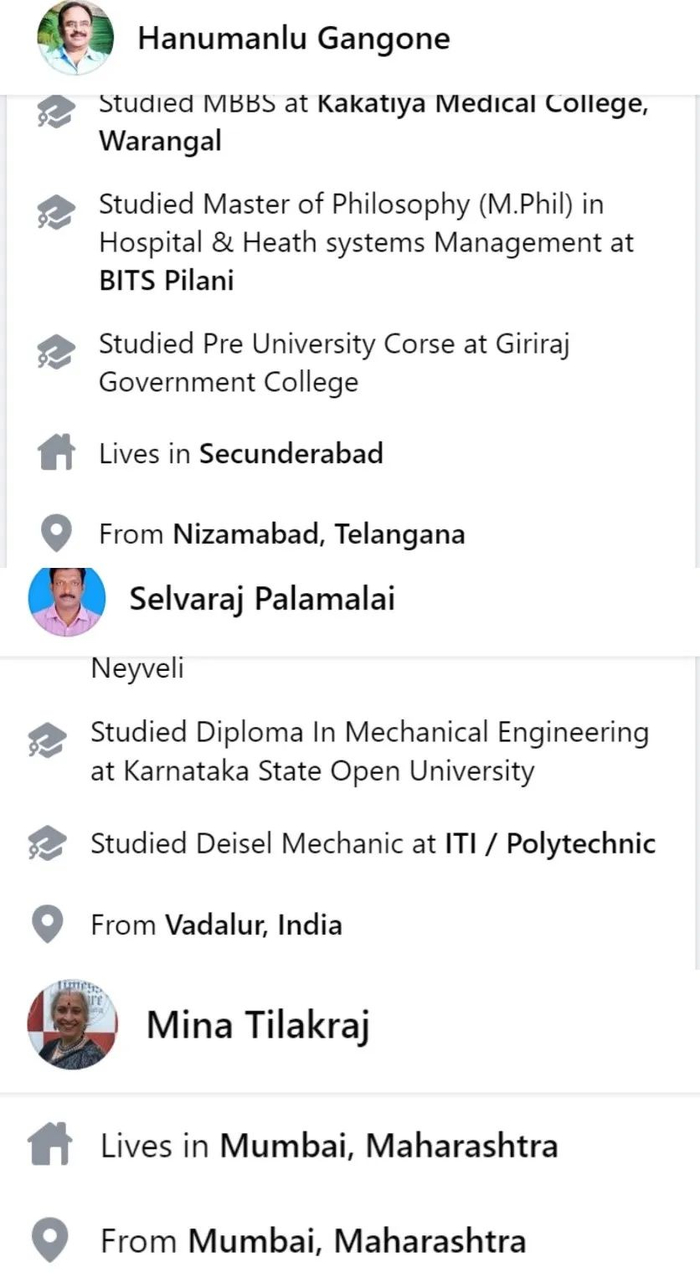This screenshot has height=1279, width=700.
Task: Click the location pin next to From Vadalur
Action: pyautogui.click(x=47, y=925)
